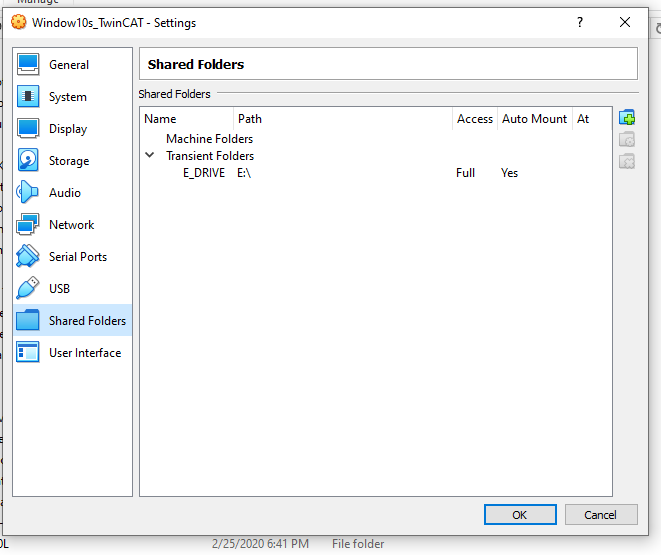Click the USB plug icon

click(28, 289)
